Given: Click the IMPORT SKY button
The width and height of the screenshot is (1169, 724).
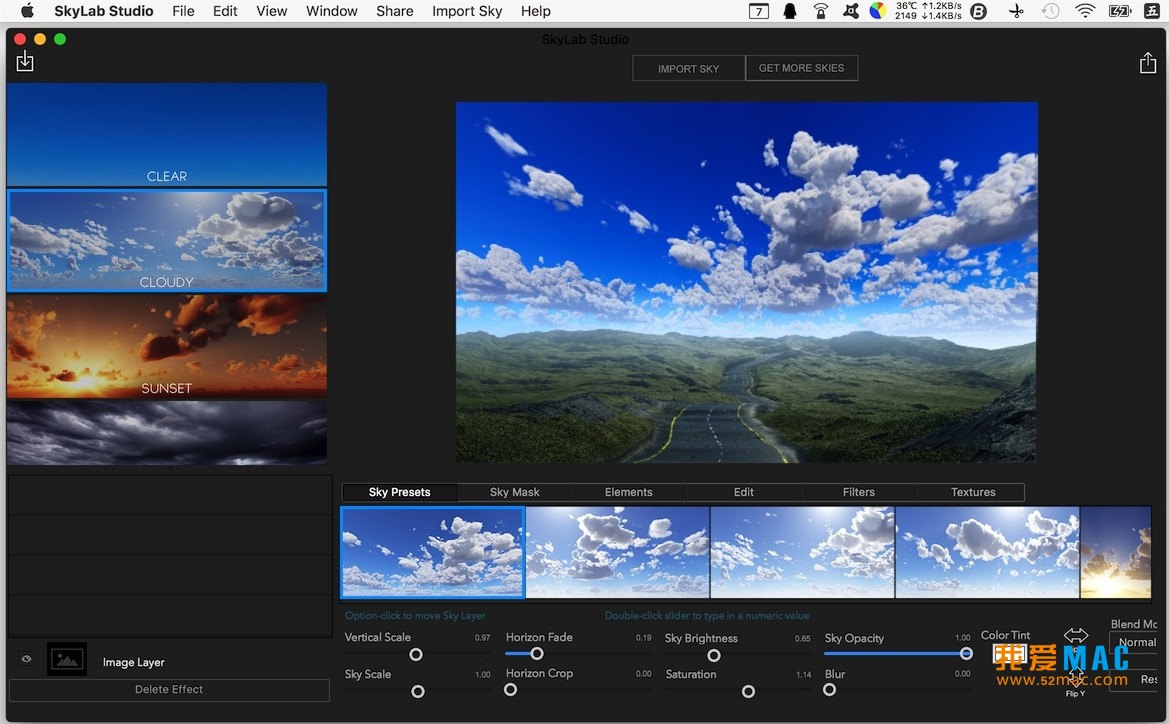Looking at the screenshot, I should point(689,68).
